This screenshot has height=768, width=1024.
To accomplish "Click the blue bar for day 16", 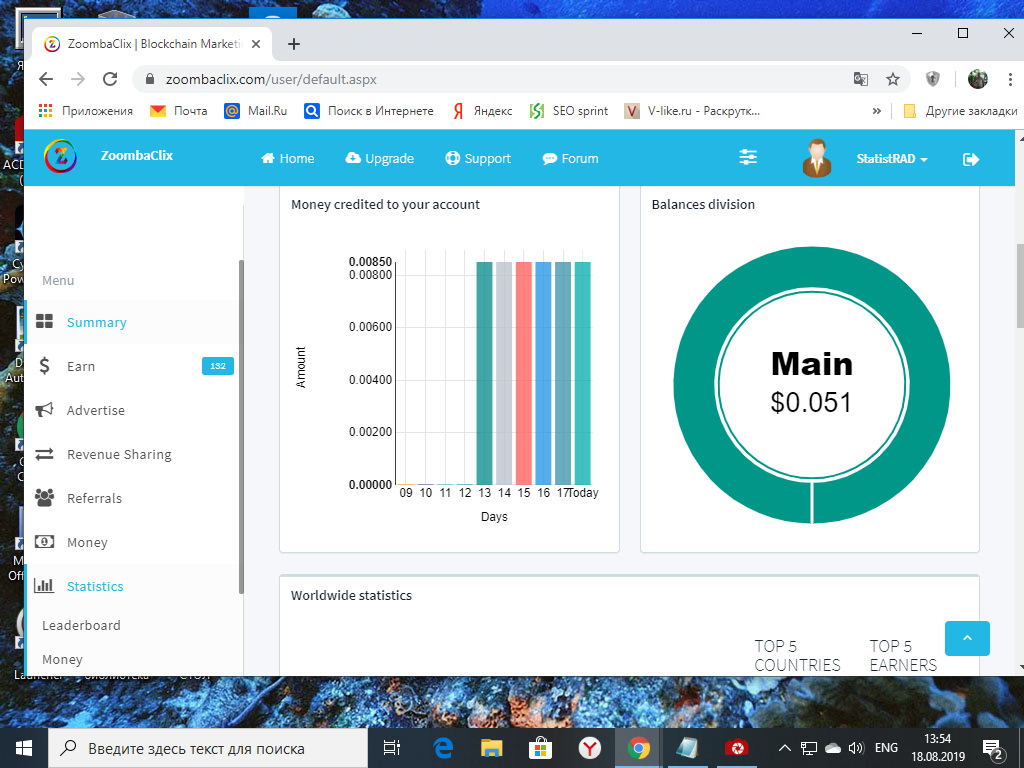I will click(x=543, y=373).
